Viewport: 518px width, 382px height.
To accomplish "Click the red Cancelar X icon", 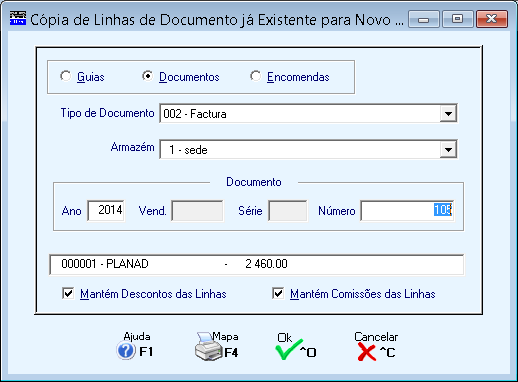I will pos(367,352).
